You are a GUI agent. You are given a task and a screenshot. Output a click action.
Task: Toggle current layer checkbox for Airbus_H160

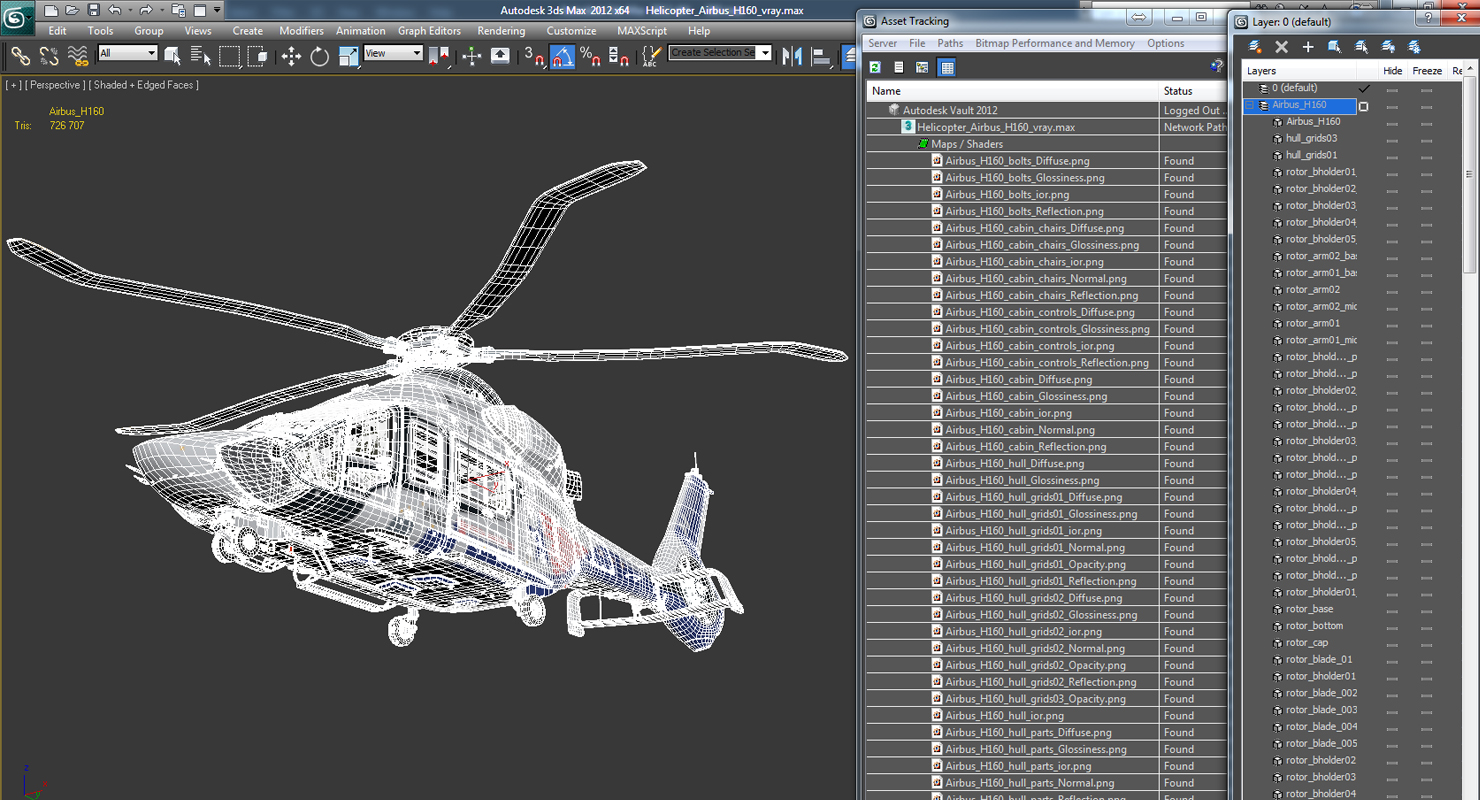(1363, 106)
